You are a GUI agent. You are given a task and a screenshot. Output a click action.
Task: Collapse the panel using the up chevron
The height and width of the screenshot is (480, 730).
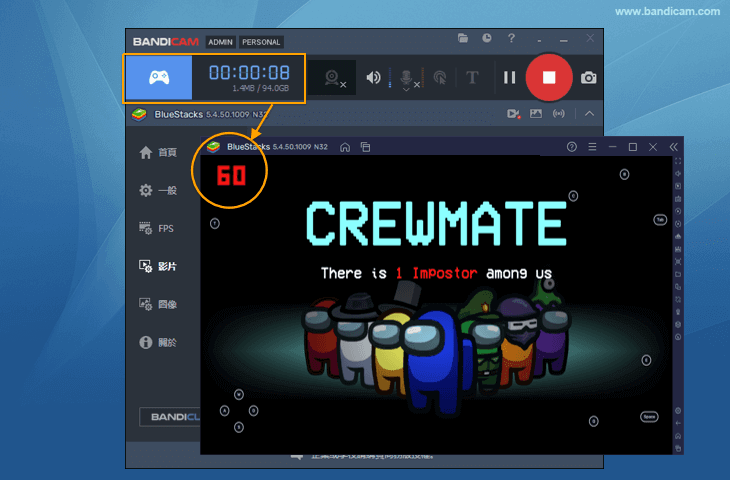[x=590, y=114]
